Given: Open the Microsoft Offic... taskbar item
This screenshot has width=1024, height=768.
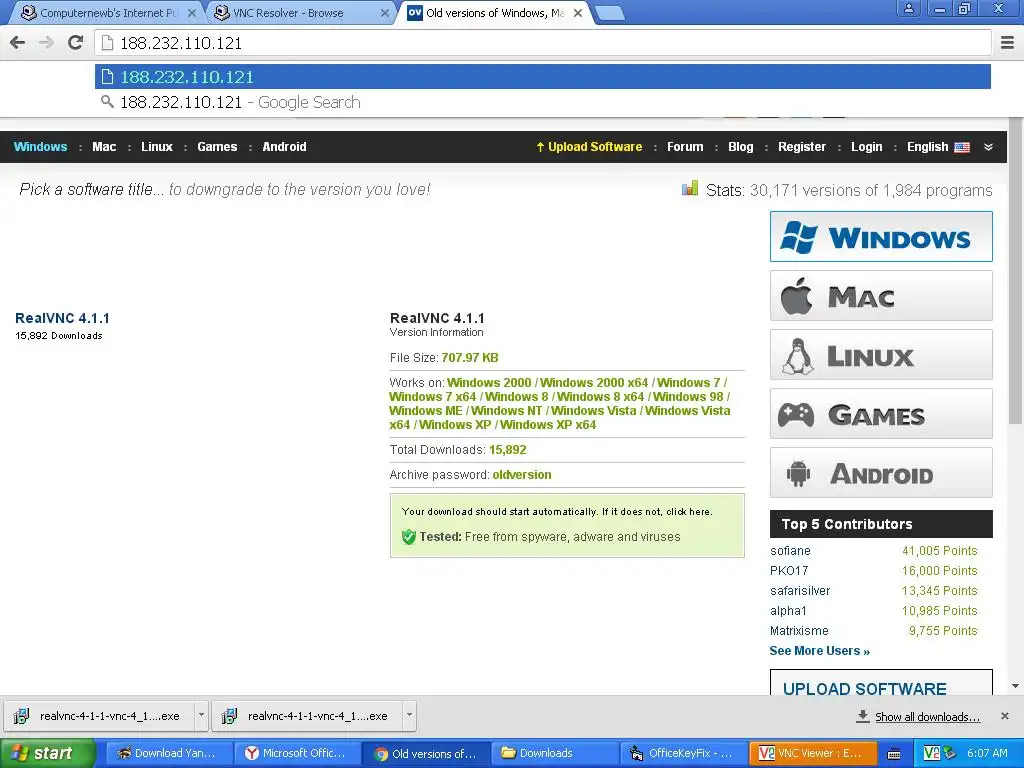Looking at the screenshot, I should [x=297, y=754].
